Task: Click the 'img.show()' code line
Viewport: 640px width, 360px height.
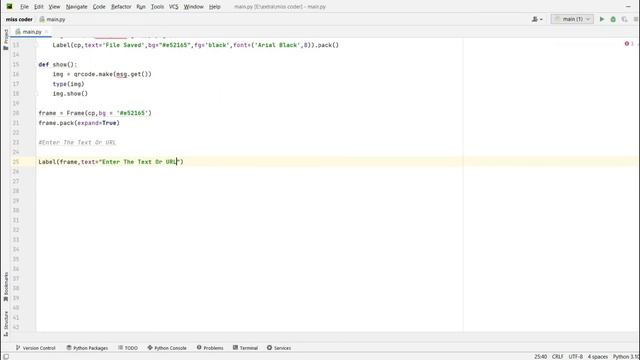Action: coord(70,93)
